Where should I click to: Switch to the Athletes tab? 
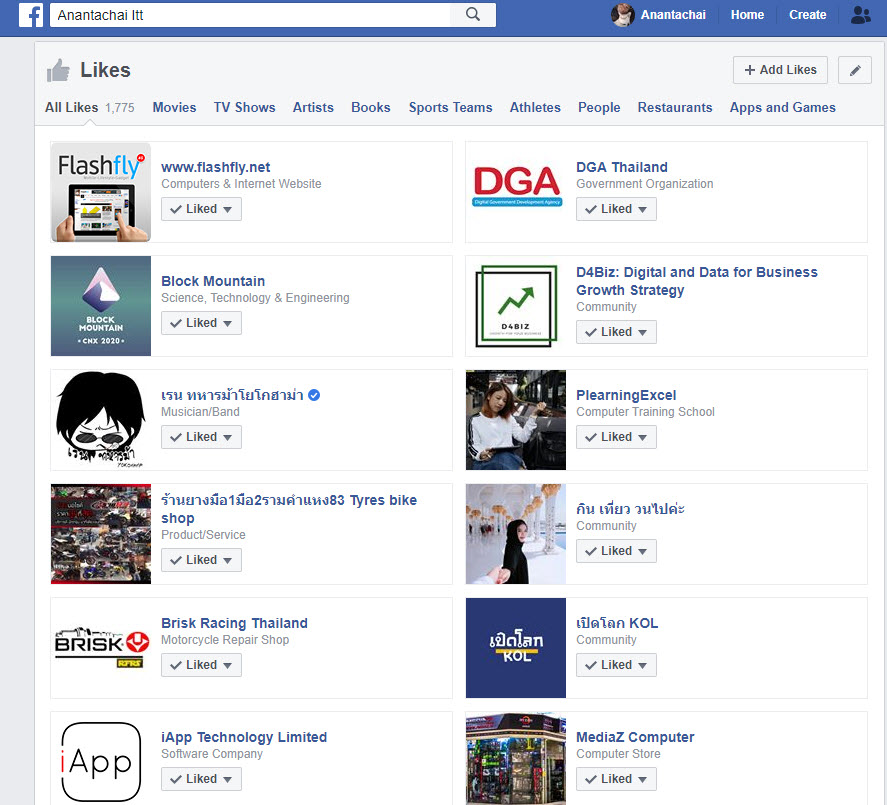coord(535,107)
